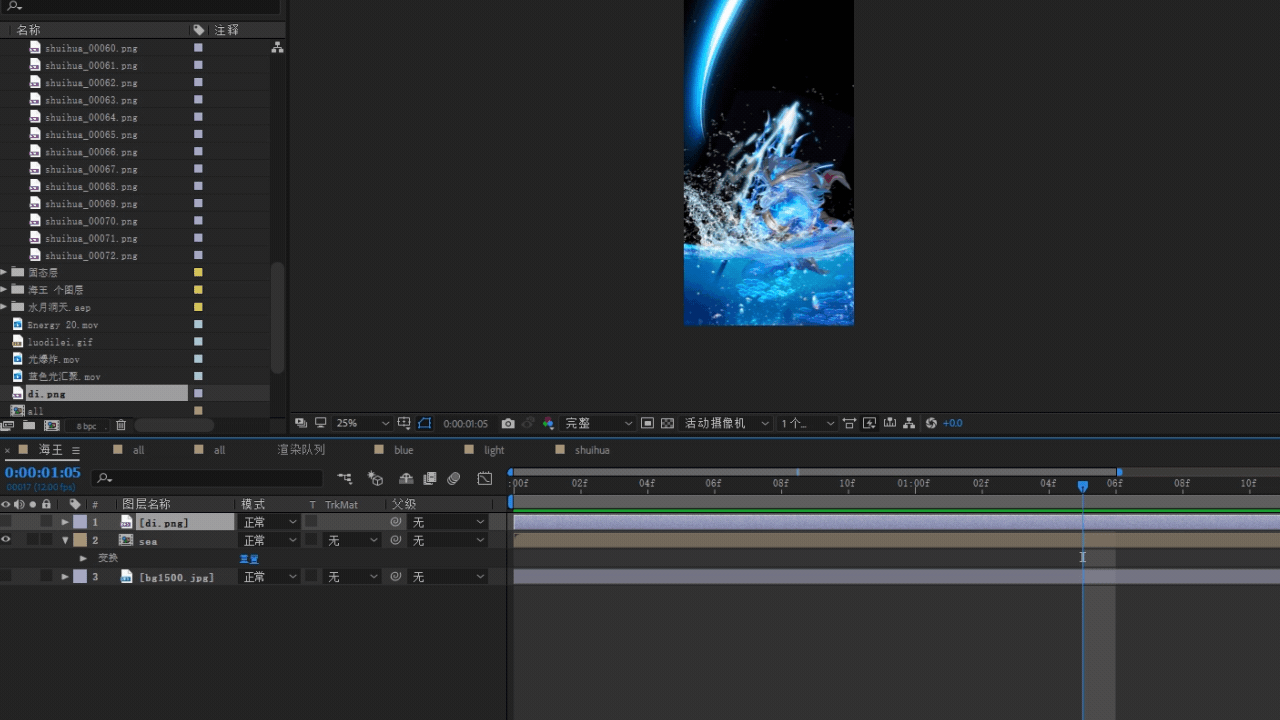Show the di.png layer via its eye box

click(x=6, y=522)
